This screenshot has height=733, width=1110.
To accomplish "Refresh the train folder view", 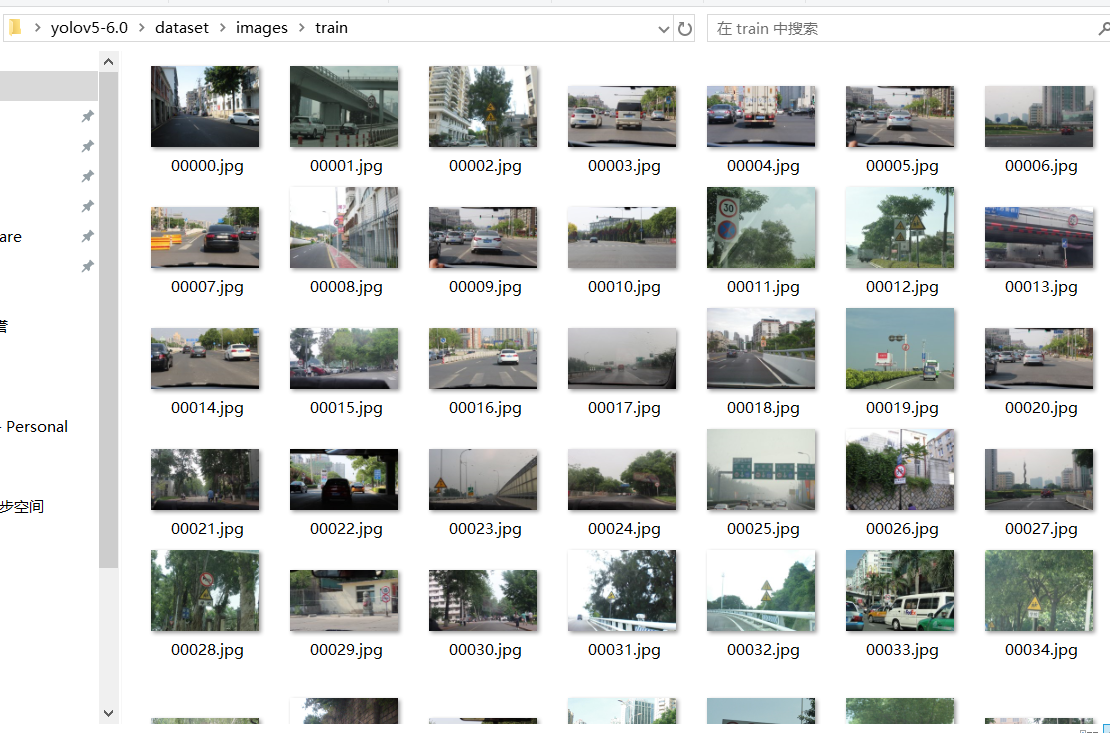I will [x=685, y=28].
